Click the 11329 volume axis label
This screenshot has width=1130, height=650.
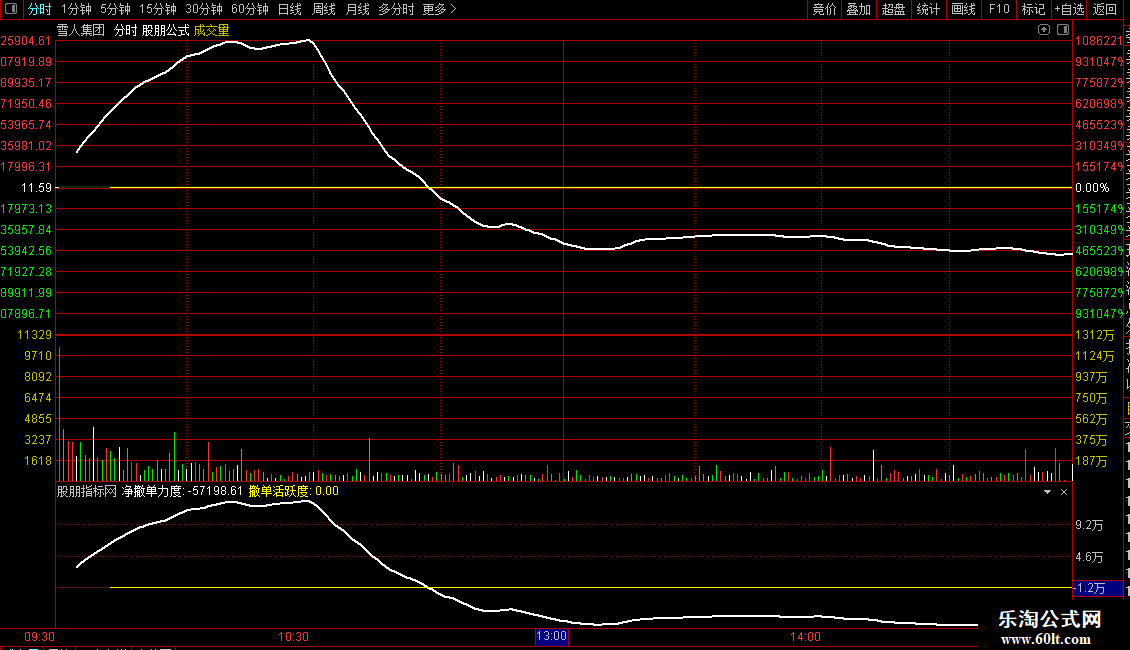pos(35,335)
